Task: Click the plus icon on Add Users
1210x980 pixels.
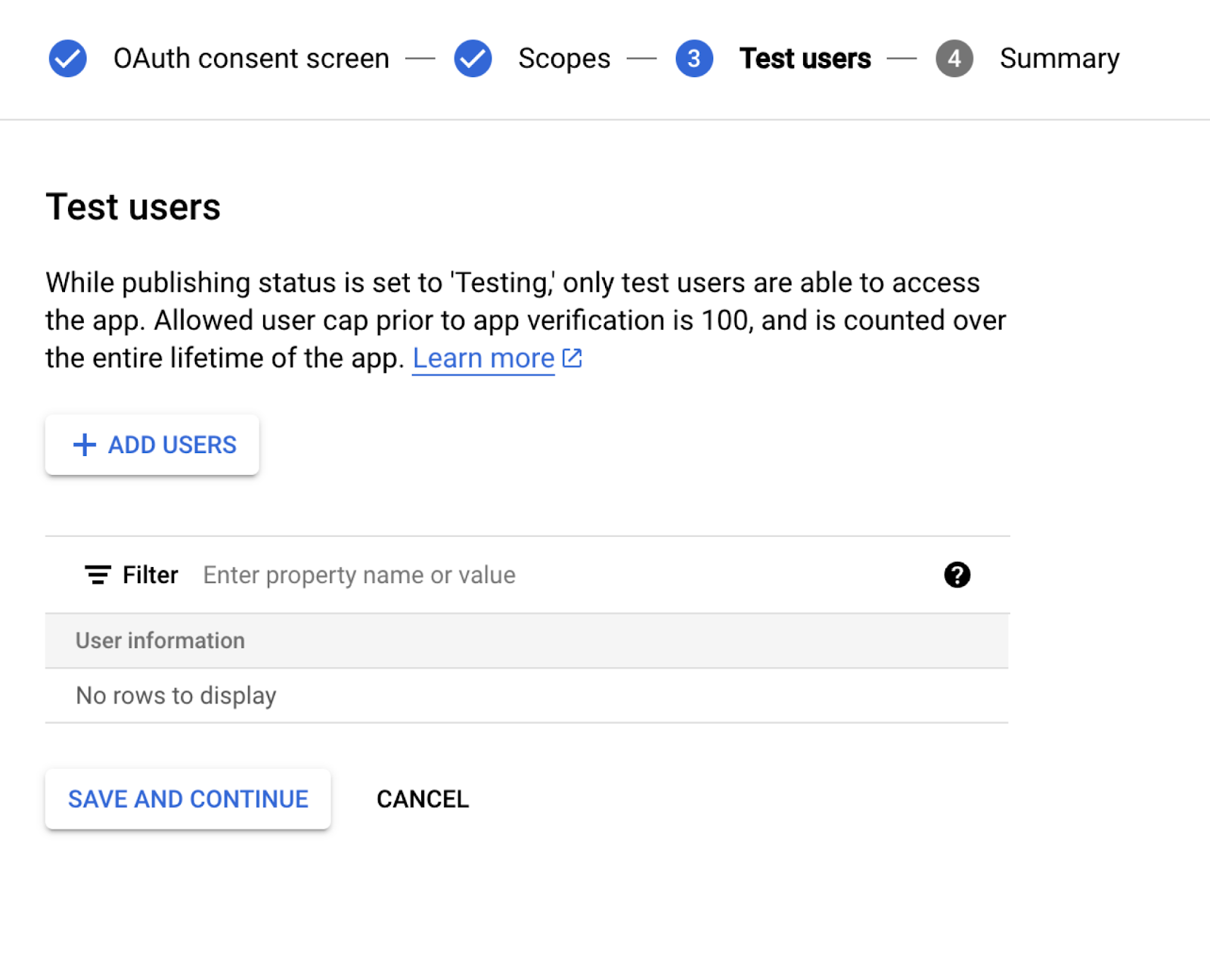Action: 85,445
